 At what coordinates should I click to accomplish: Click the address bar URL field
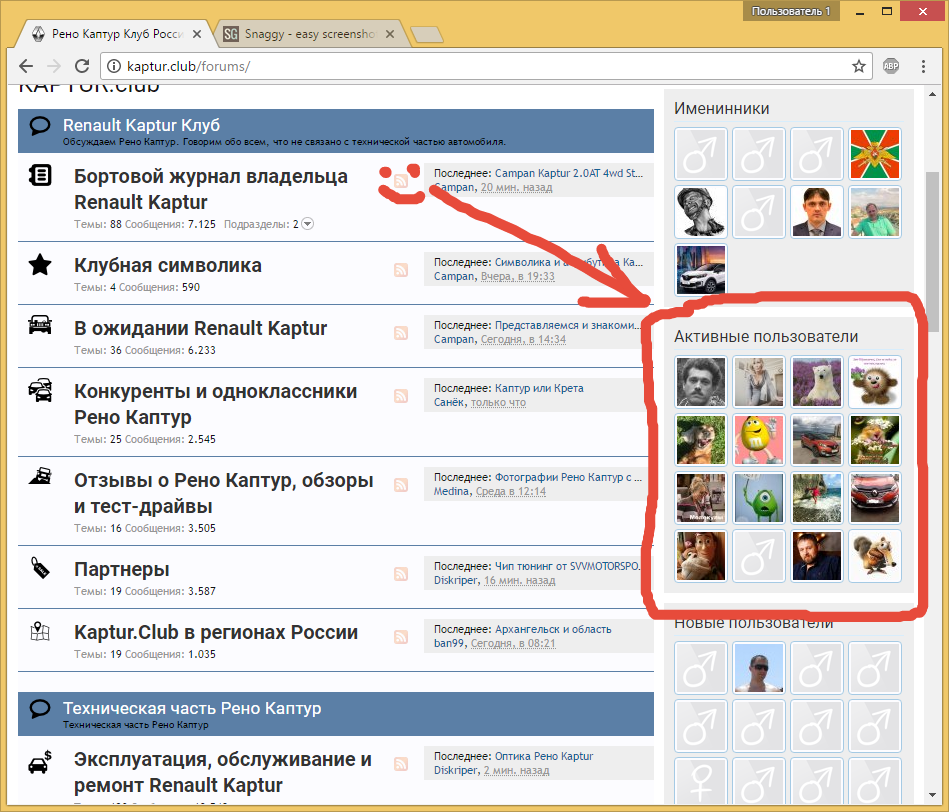click(x=484, y=66)
